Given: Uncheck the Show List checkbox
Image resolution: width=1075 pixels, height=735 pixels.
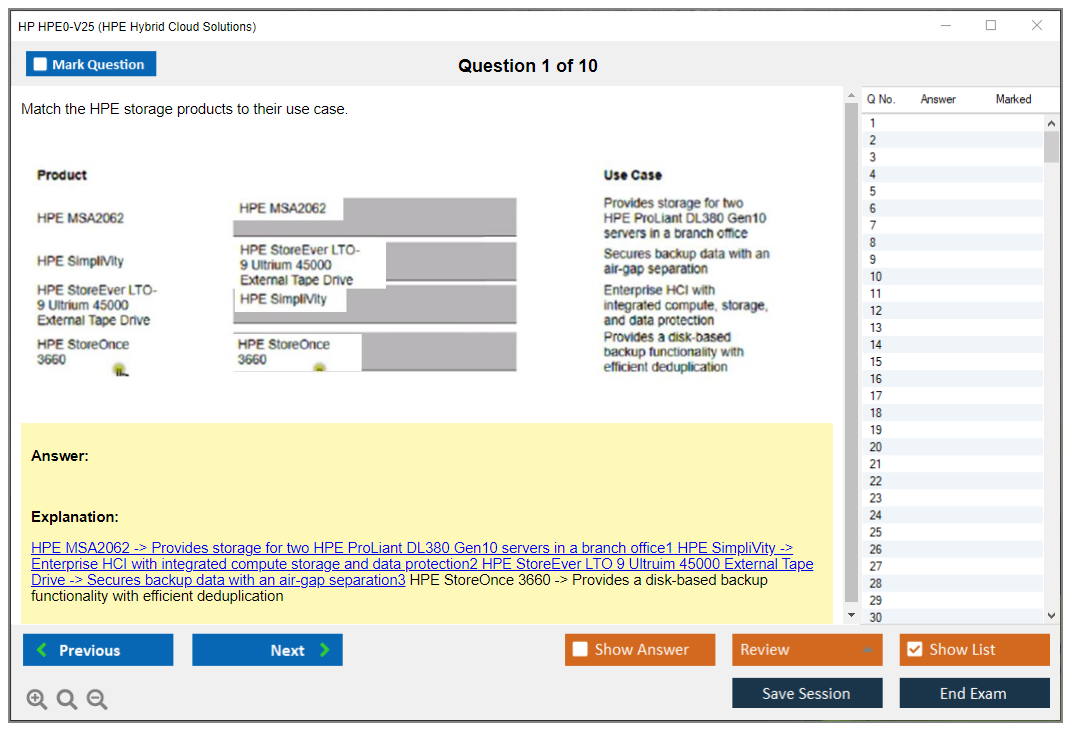Looking at the screenshot, I should [x=914, y=650].
